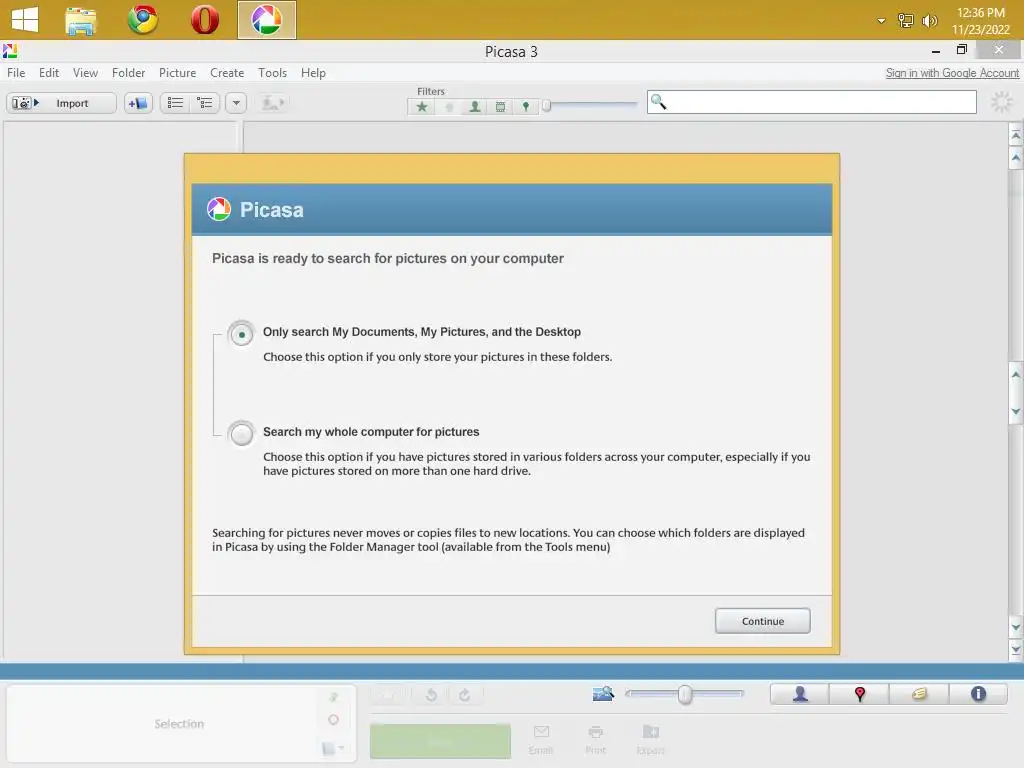Adjust the Filters date range slider
The height and width of the screenshot is (768, 1024).
(x=547, y=105)
